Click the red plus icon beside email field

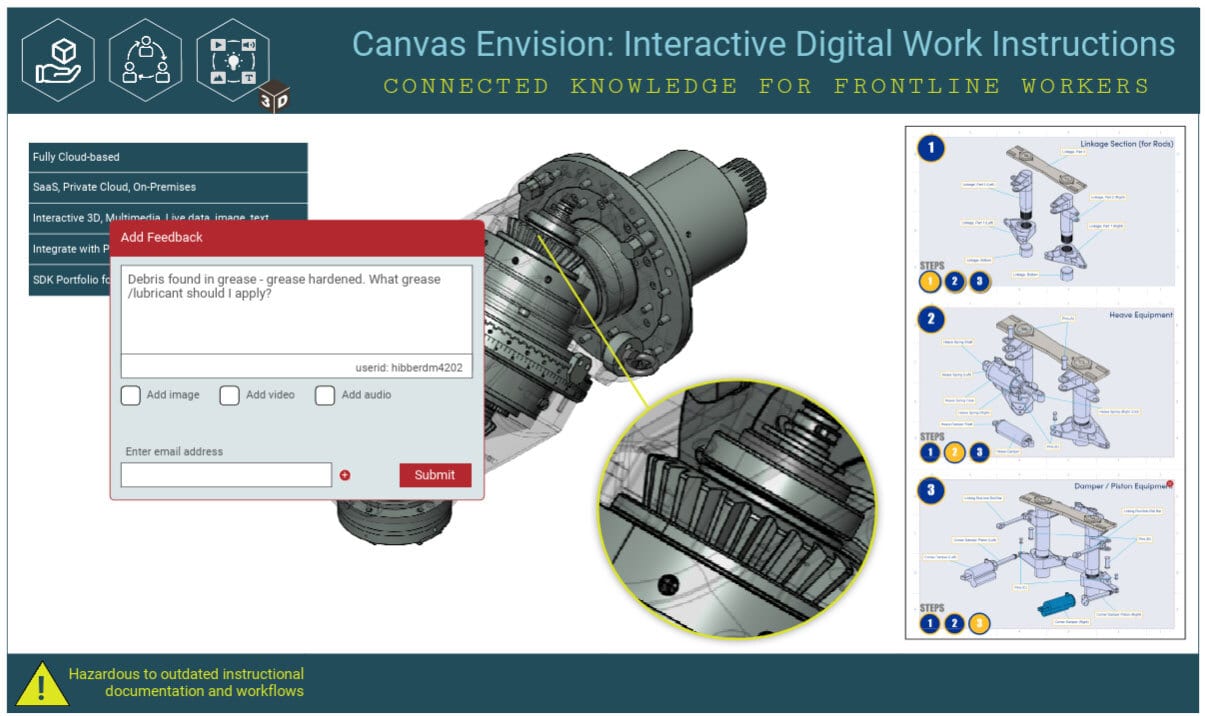(x=345, y=475)
